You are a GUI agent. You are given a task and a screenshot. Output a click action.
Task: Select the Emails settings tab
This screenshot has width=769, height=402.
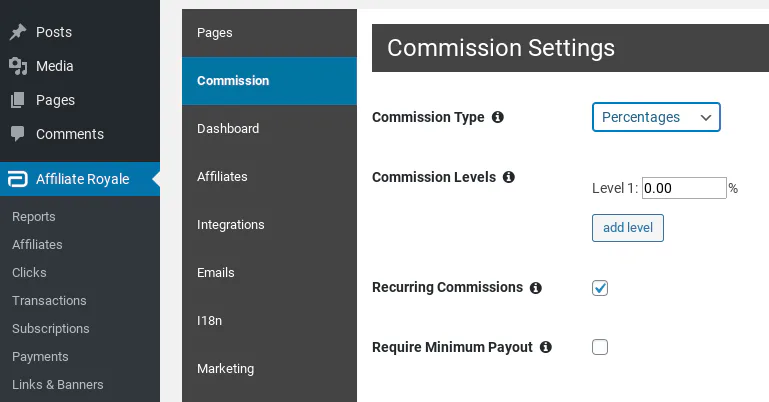217,273
